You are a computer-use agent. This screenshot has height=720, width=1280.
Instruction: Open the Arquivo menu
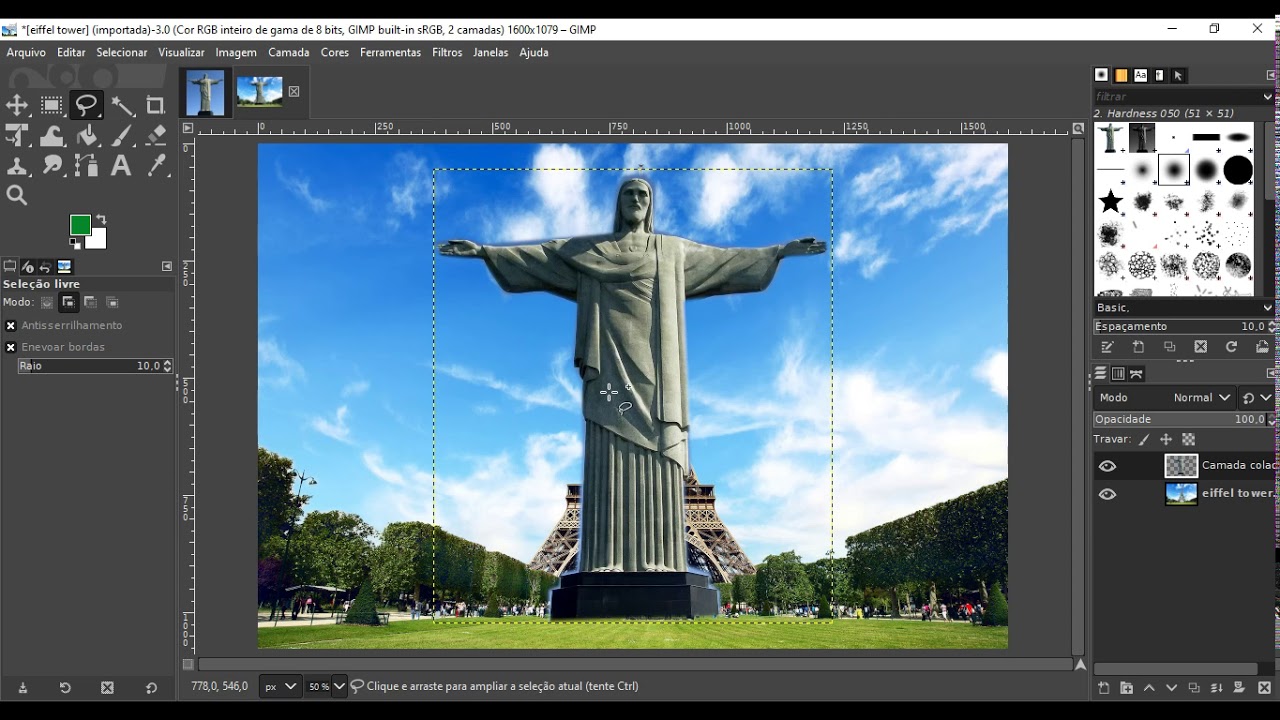click(x=26, y=52)
